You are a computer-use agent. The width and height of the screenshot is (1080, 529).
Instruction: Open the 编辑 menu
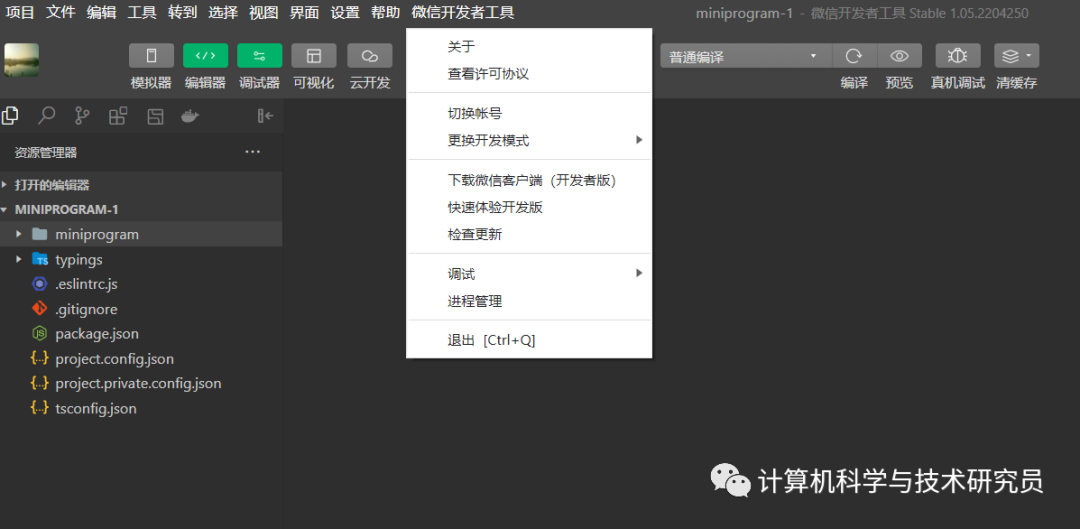tap(101, 12)
